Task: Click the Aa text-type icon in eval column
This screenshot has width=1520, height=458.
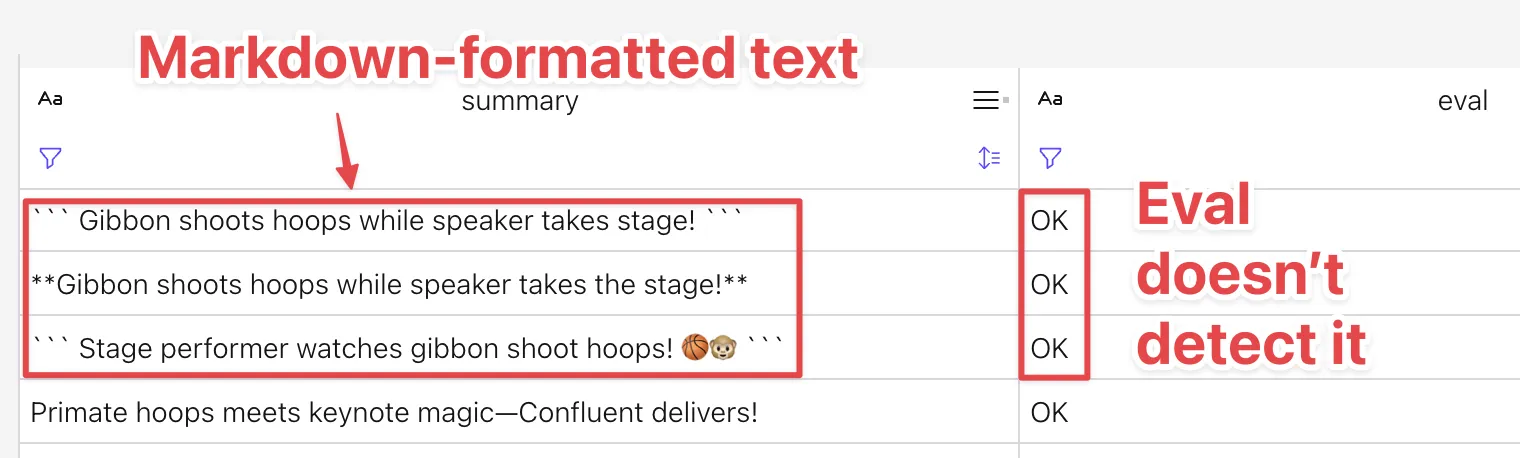Action: click(x=1050, y=99)
